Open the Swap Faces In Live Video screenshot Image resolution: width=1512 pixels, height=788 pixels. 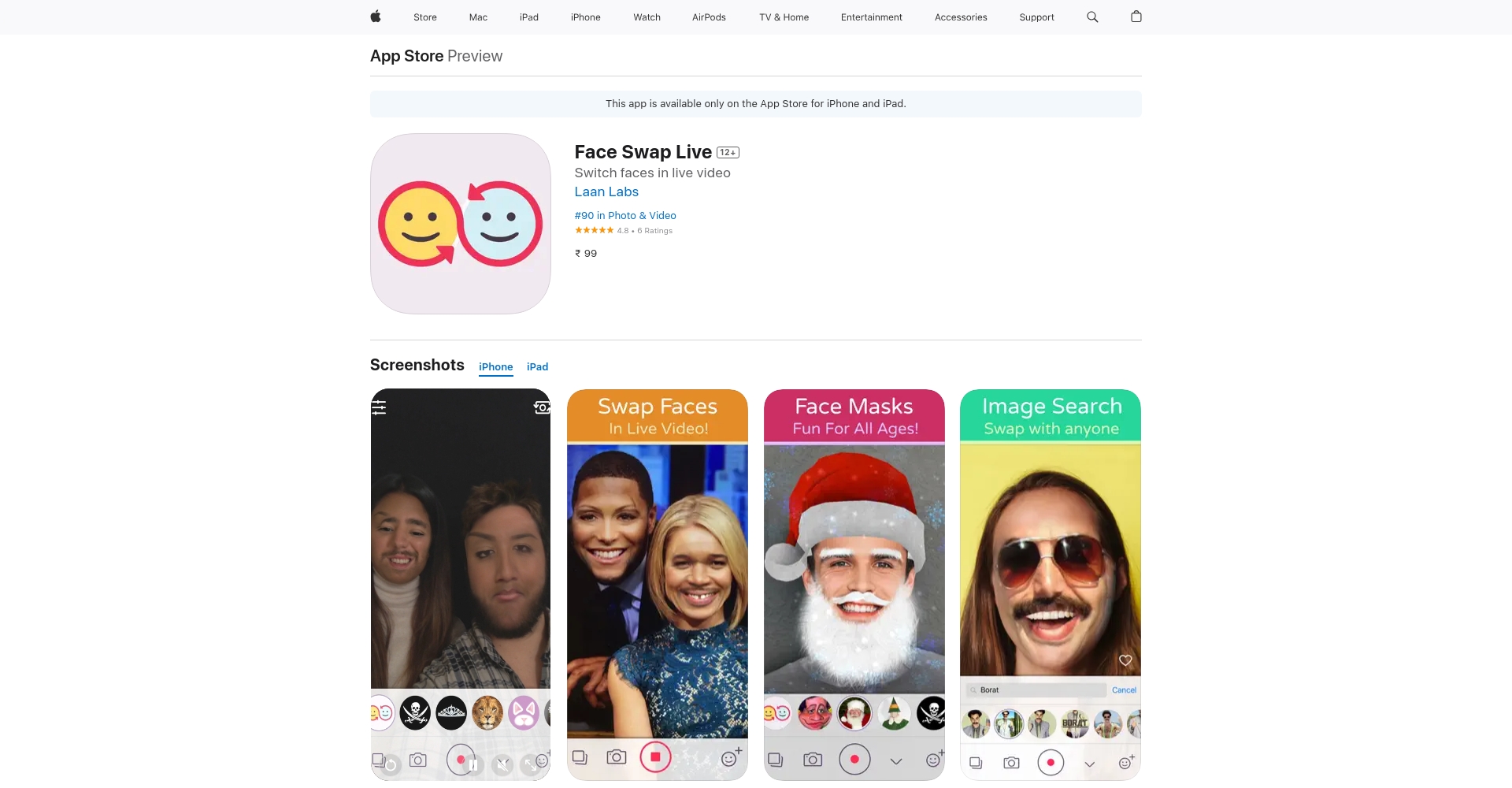(658, 585)
